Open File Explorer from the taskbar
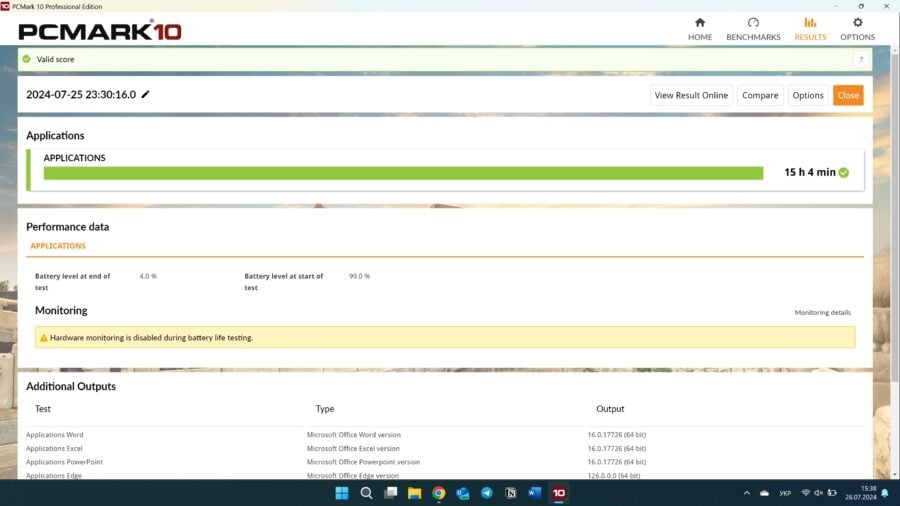 point(414,493)
